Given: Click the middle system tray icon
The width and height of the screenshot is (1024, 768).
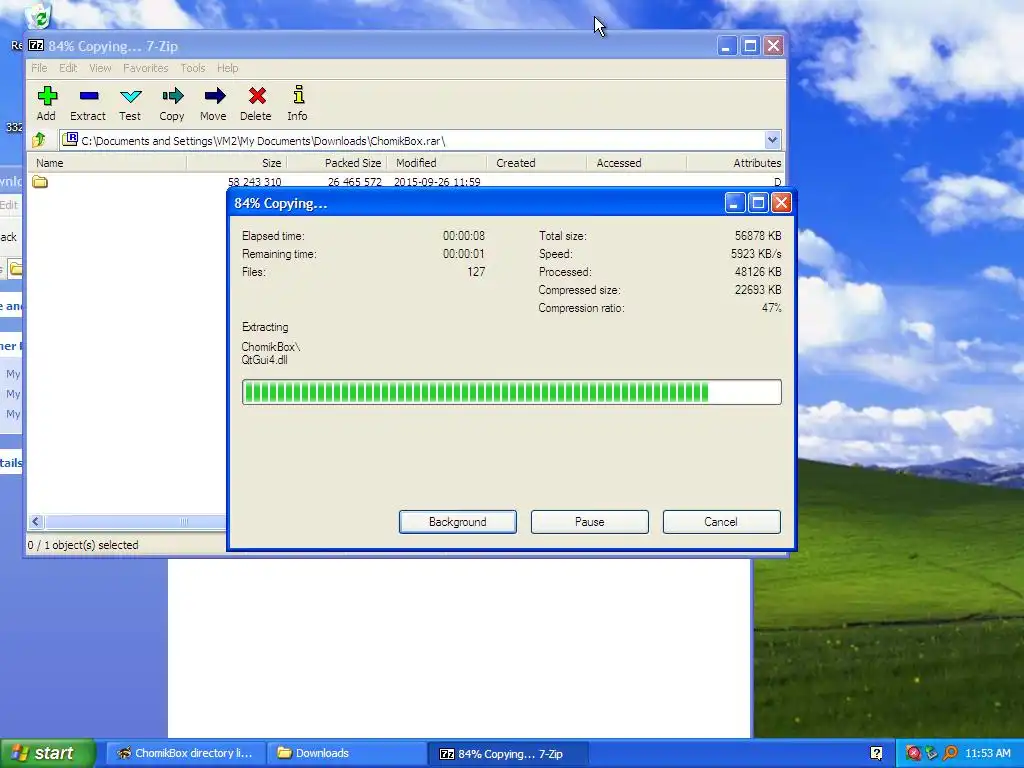Looking at the screenshot, I should click(931, 753).
